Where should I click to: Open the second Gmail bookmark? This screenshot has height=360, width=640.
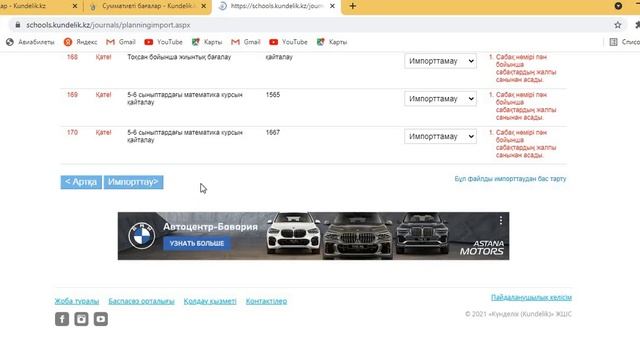(x=246, y=42)
